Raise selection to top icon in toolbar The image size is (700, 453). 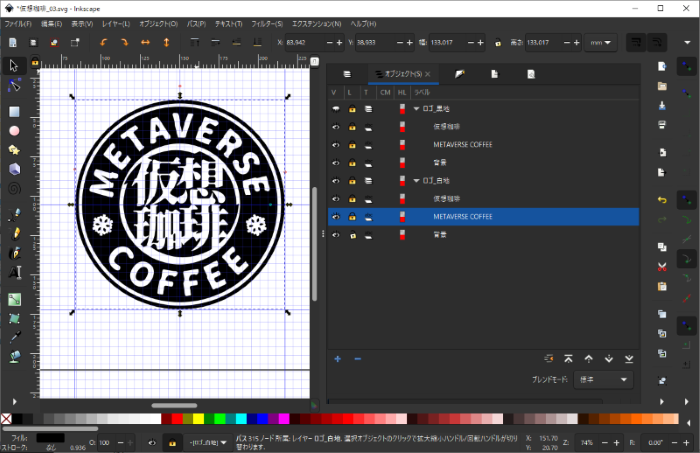(x=195, y=42)
